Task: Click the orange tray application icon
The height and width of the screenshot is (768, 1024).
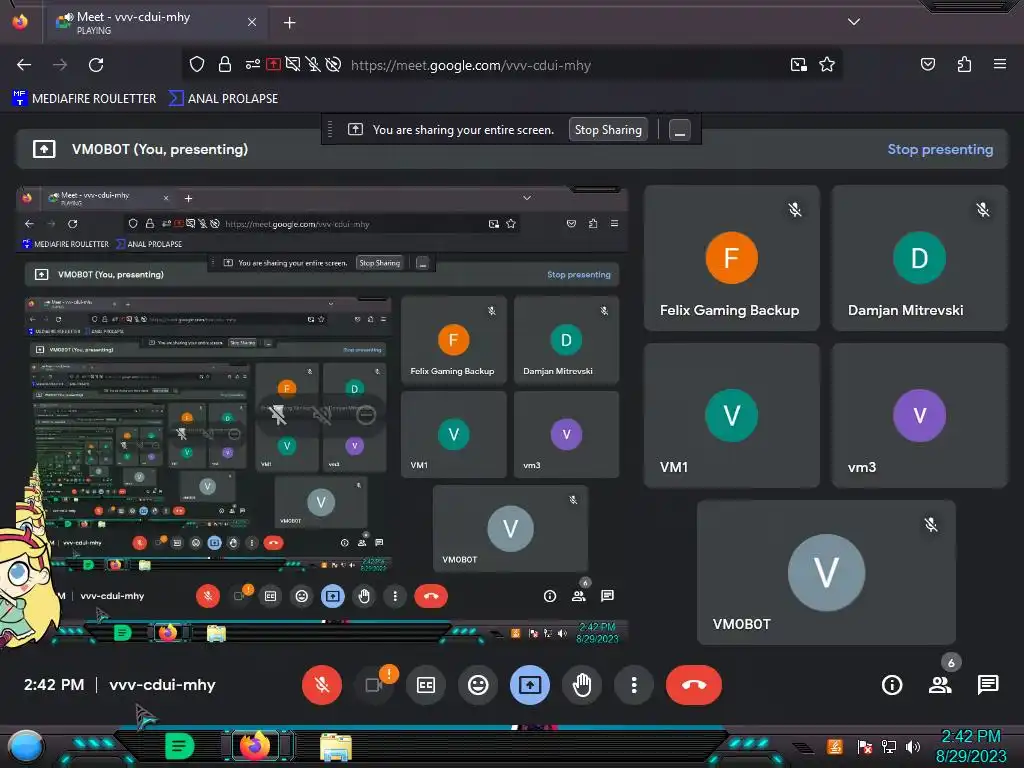Action: point(835,746)
